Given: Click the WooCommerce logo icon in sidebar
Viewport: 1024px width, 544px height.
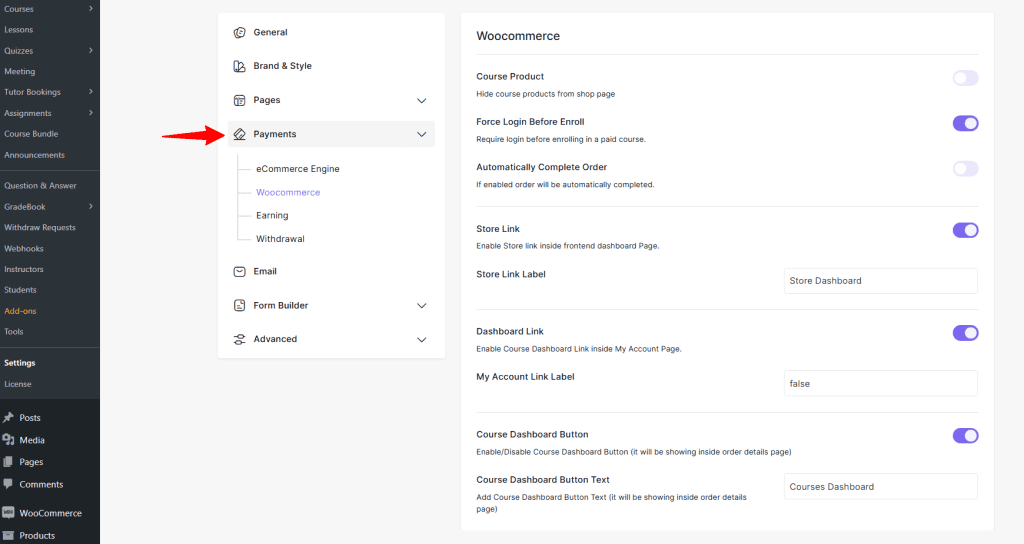Looking at the screenshot, I should tap(8, 513).
